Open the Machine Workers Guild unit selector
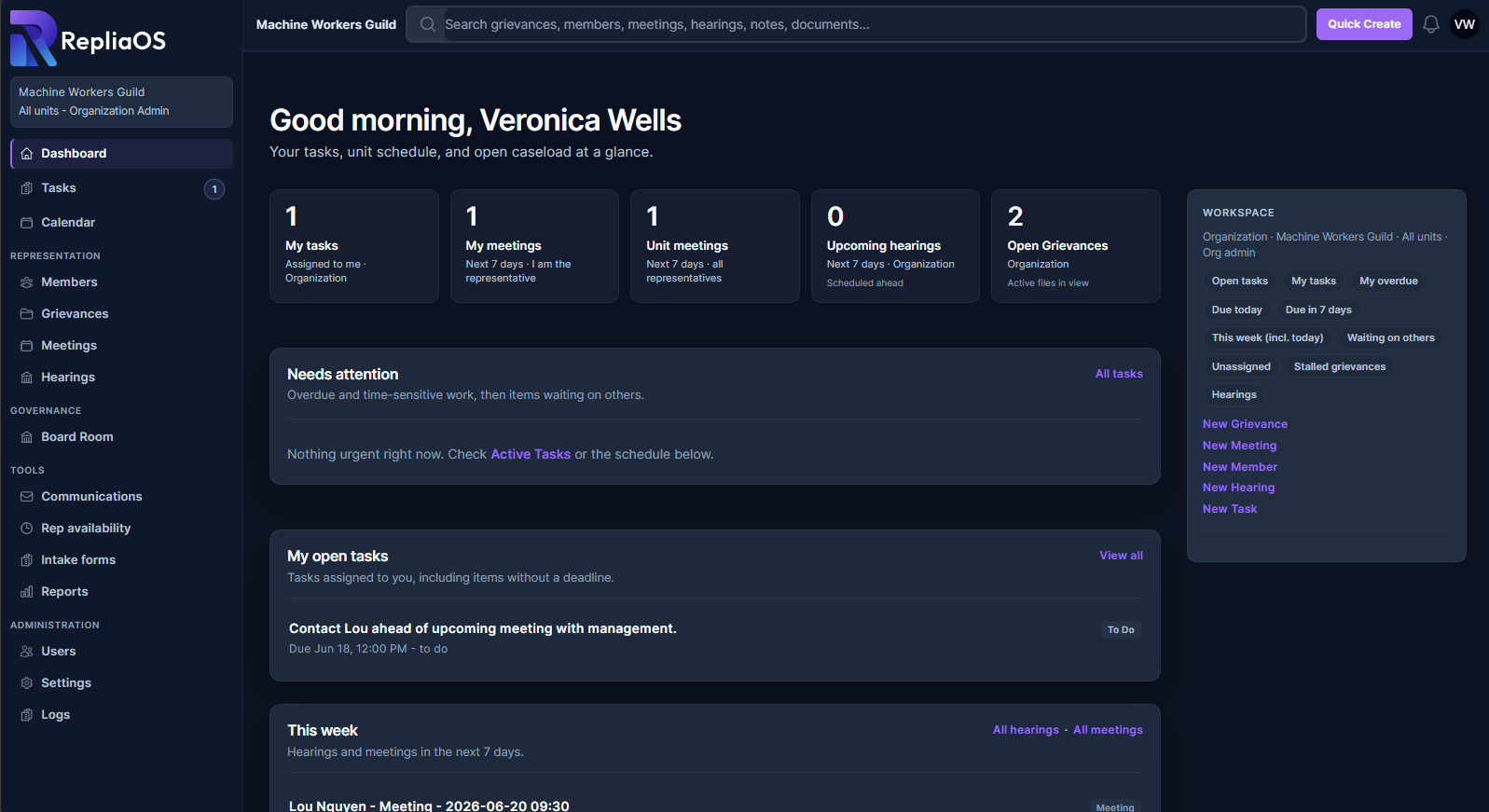 tap(121, 102)
